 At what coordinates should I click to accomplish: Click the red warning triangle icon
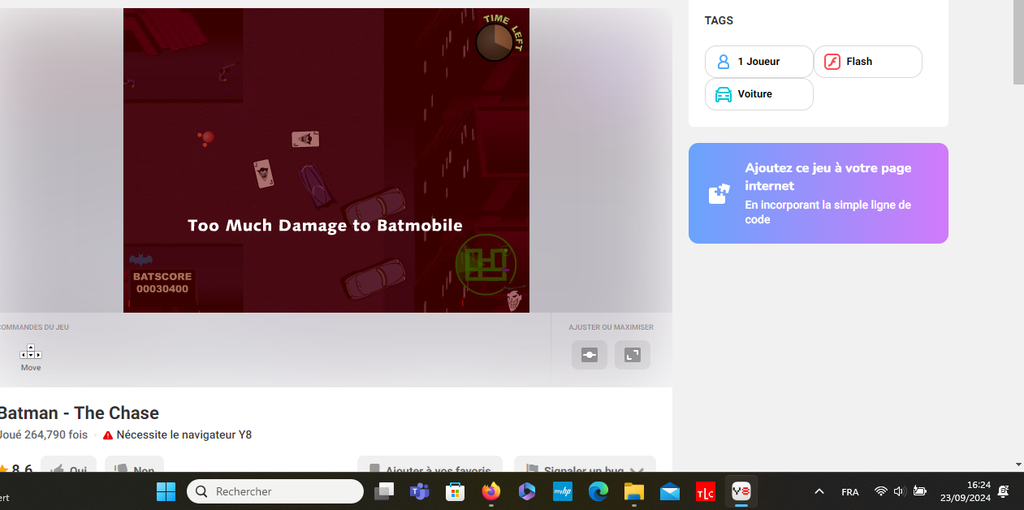coord(108,435)
